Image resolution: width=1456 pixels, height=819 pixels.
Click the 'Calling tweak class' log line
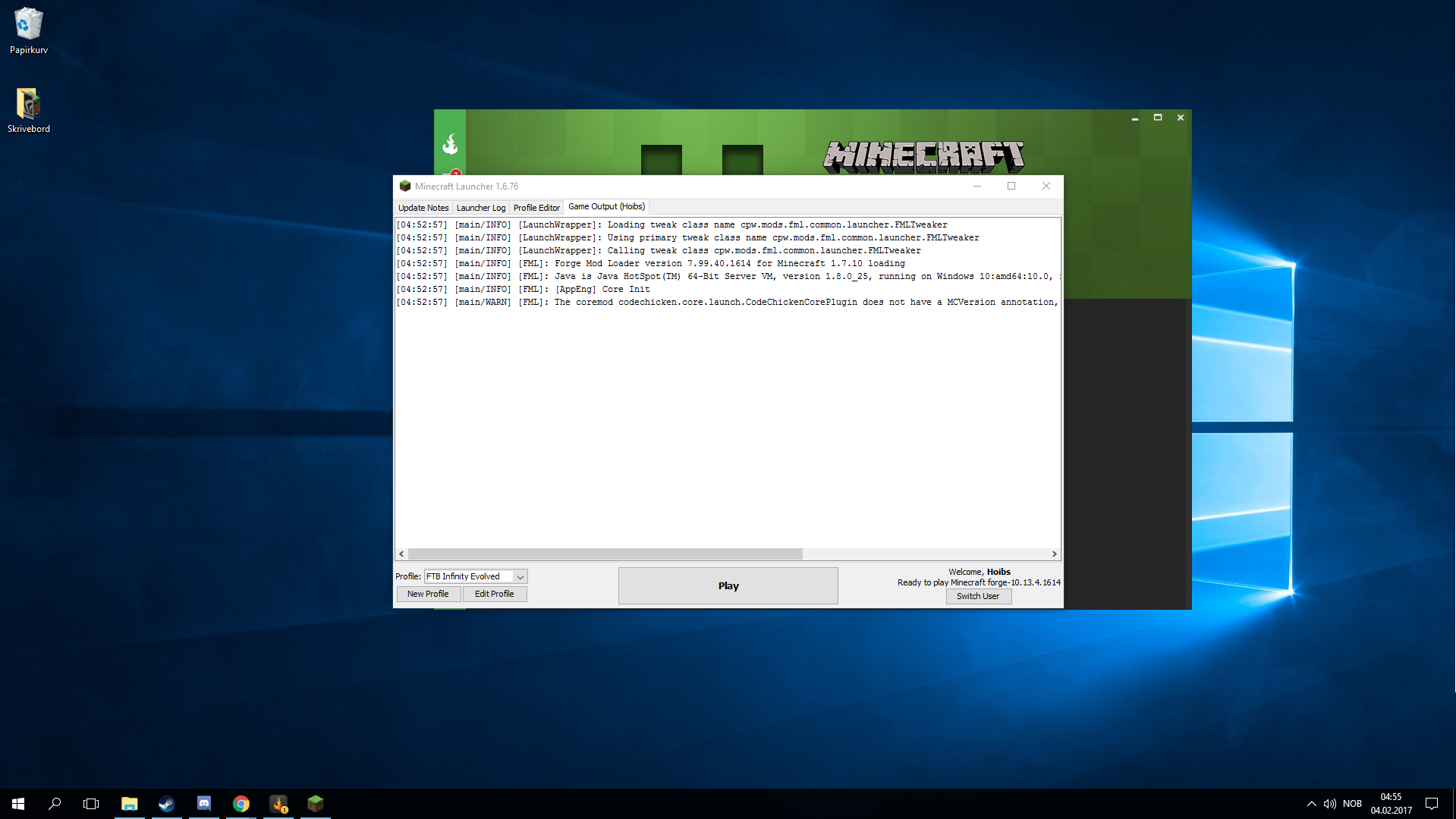click(x=659, y=250)
